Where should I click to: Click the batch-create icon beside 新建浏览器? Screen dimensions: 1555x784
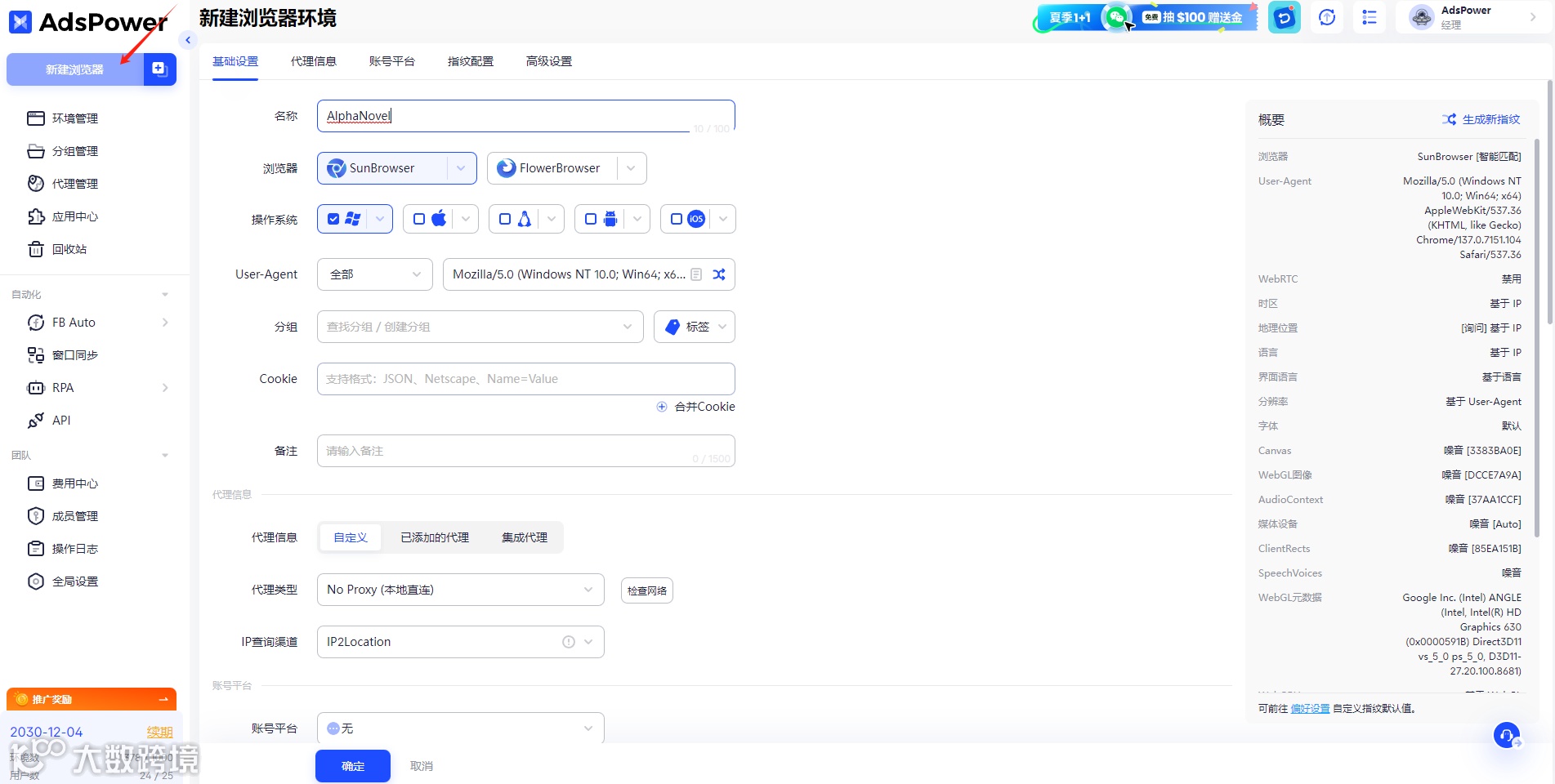coord(159,69)
